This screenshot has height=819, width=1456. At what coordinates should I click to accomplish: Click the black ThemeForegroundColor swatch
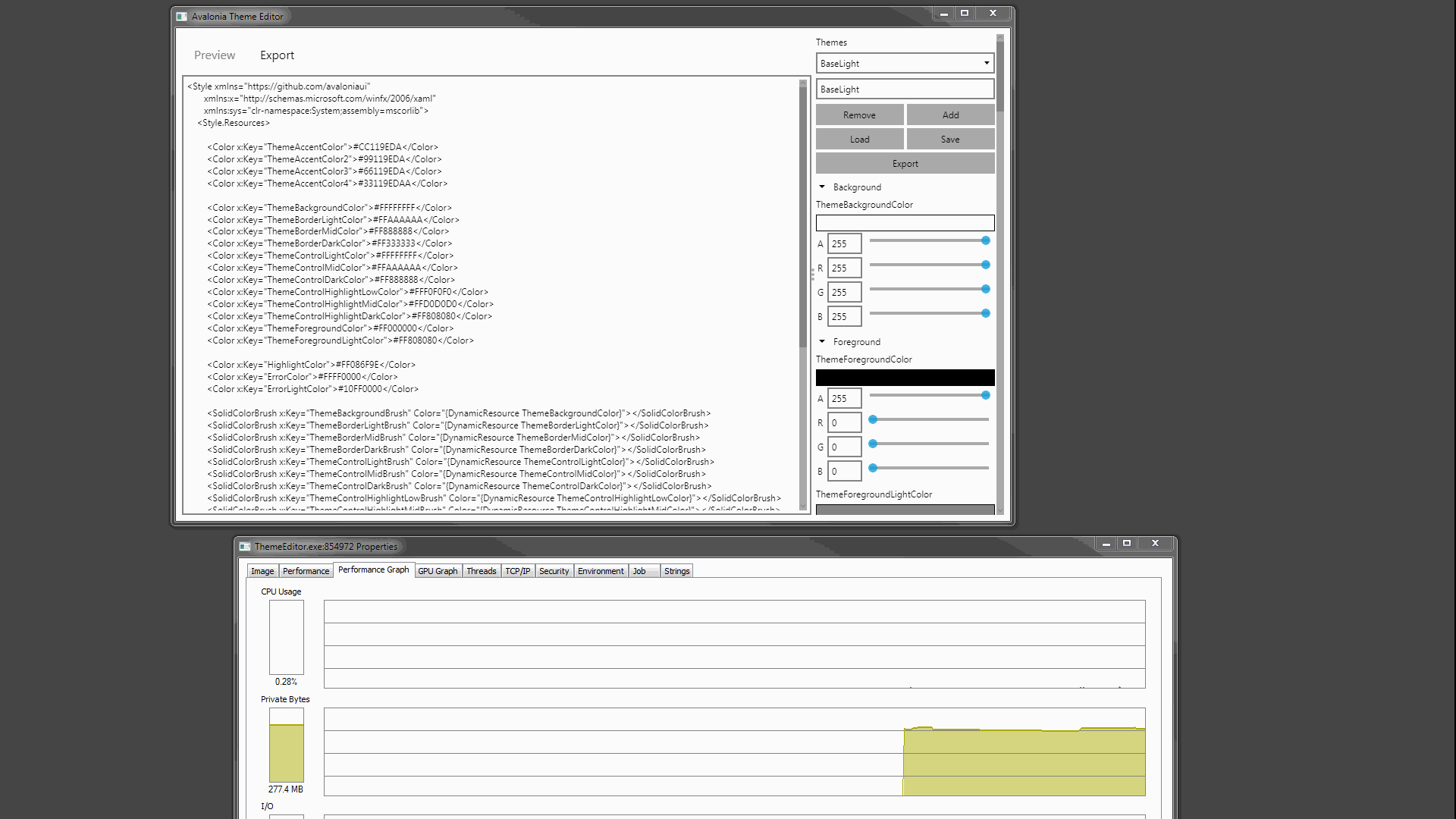click(x=904, y=377)
